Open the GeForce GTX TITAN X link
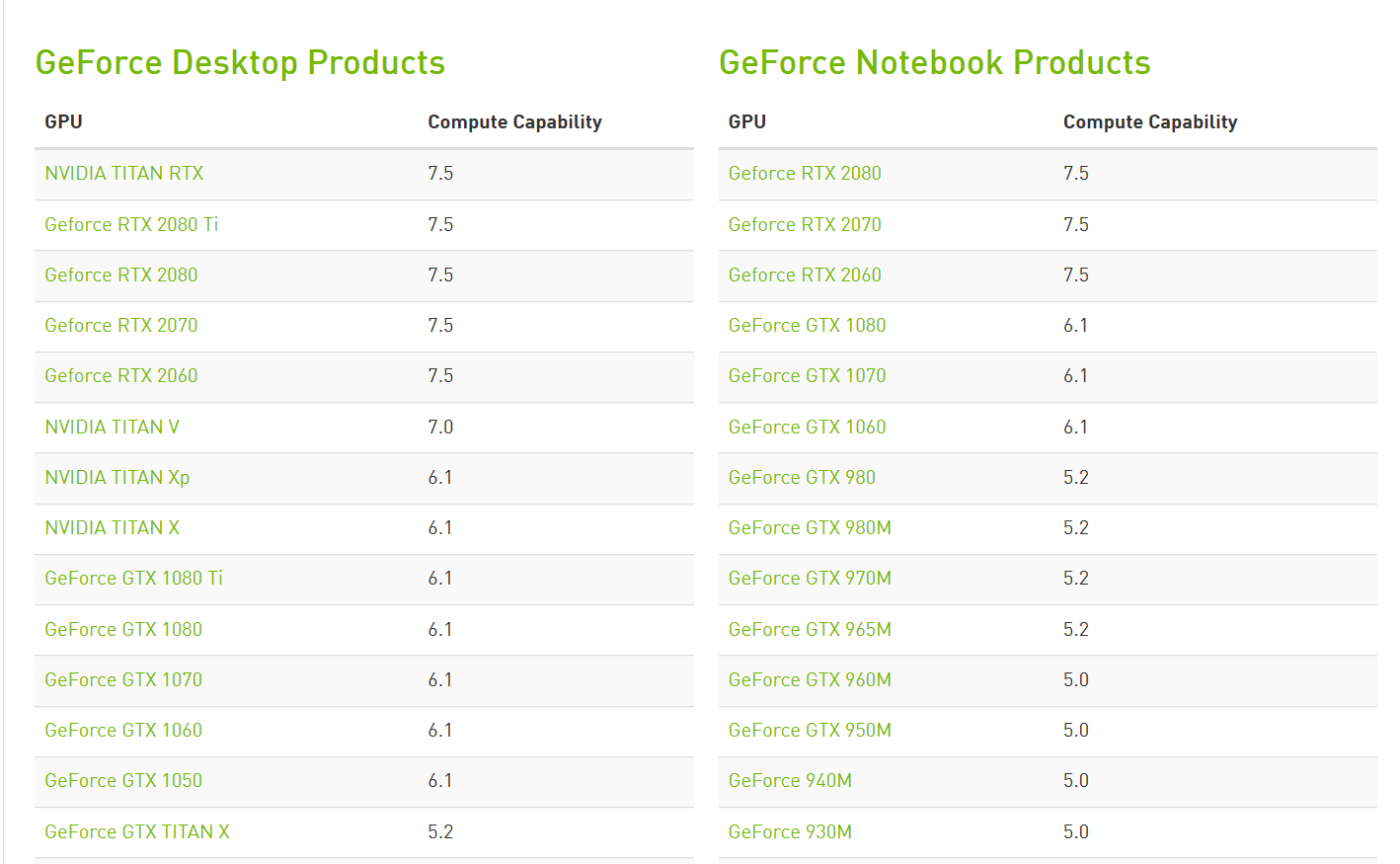 [x=136, y=832]
